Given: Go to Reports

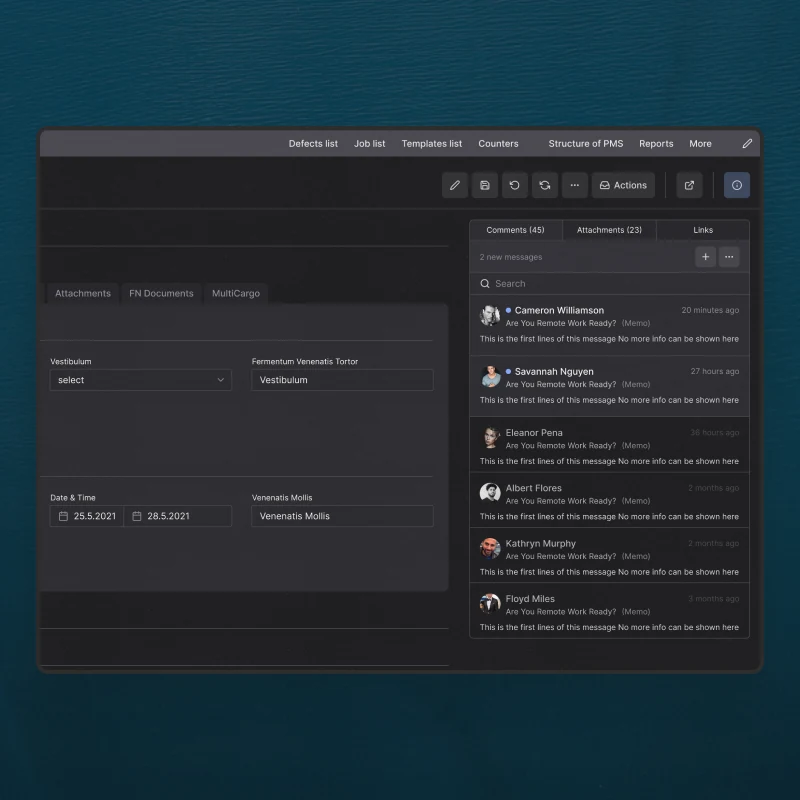Looking at the screenshot, I should pos(656,144).
